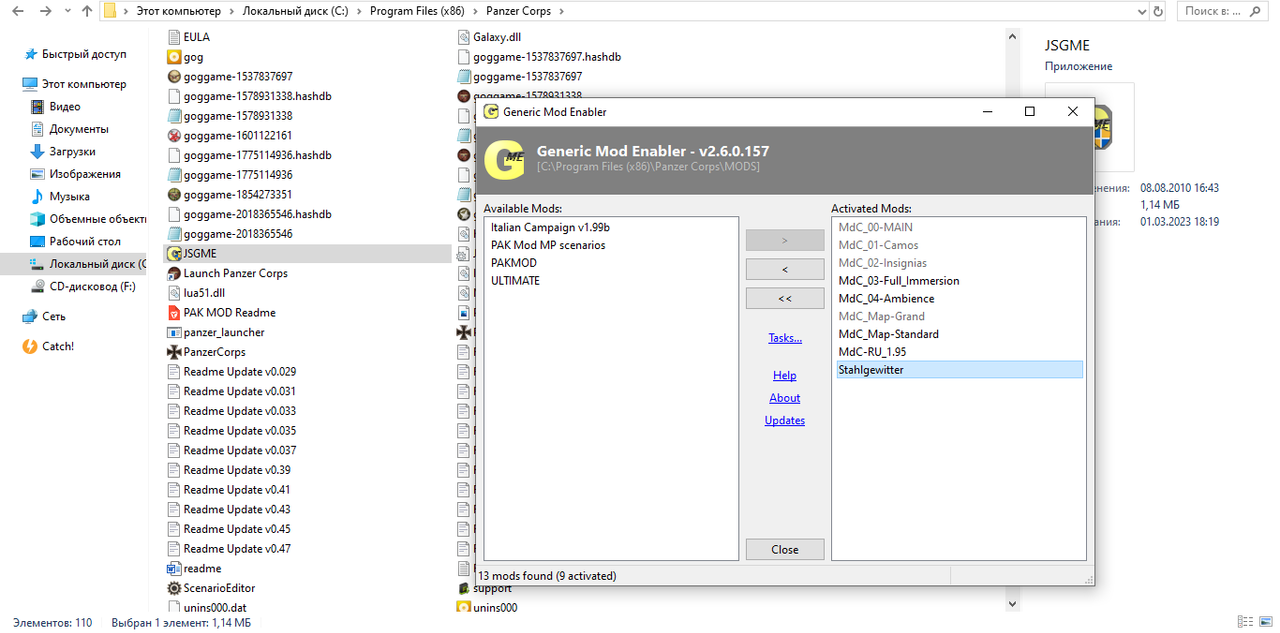
Task: Select the Galaxy.dll file icon
Action: (464, 37)
